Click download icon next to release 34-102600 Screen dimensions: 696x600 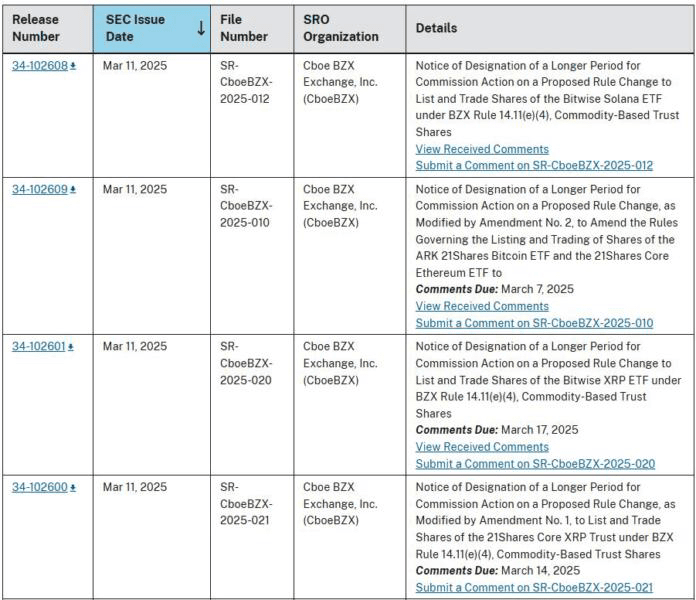pyautogui.click(x=73, y=488)
